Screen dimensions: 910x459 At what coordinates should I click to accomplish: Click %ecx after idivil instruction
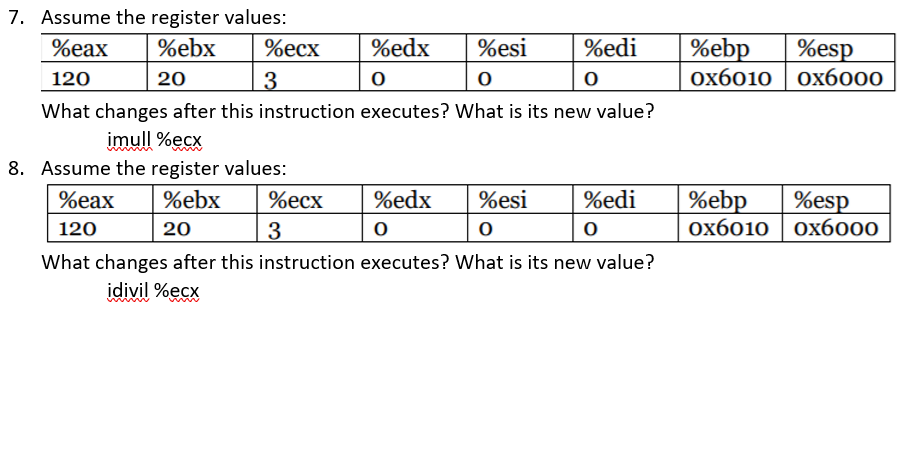coord(177,290)
